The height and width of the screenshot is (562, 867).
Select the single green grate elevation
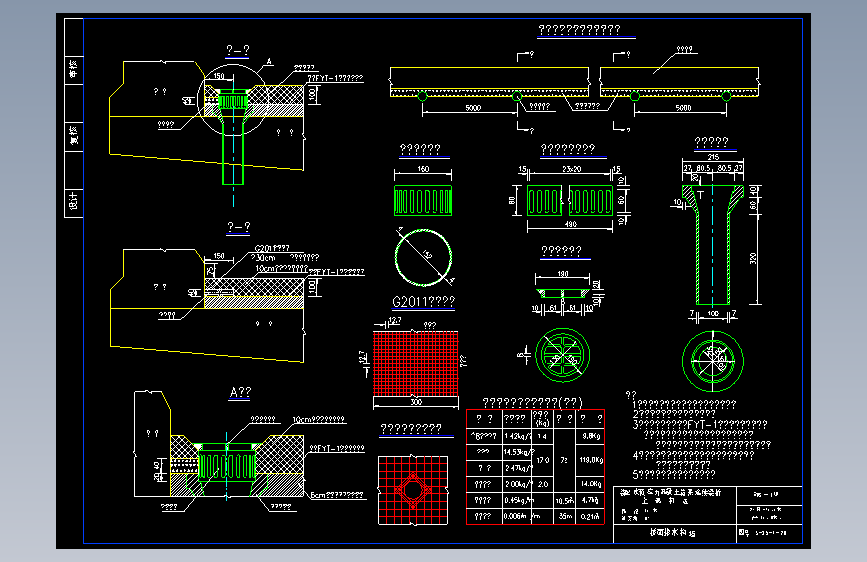pyautogui.click(x=423, y=200)
